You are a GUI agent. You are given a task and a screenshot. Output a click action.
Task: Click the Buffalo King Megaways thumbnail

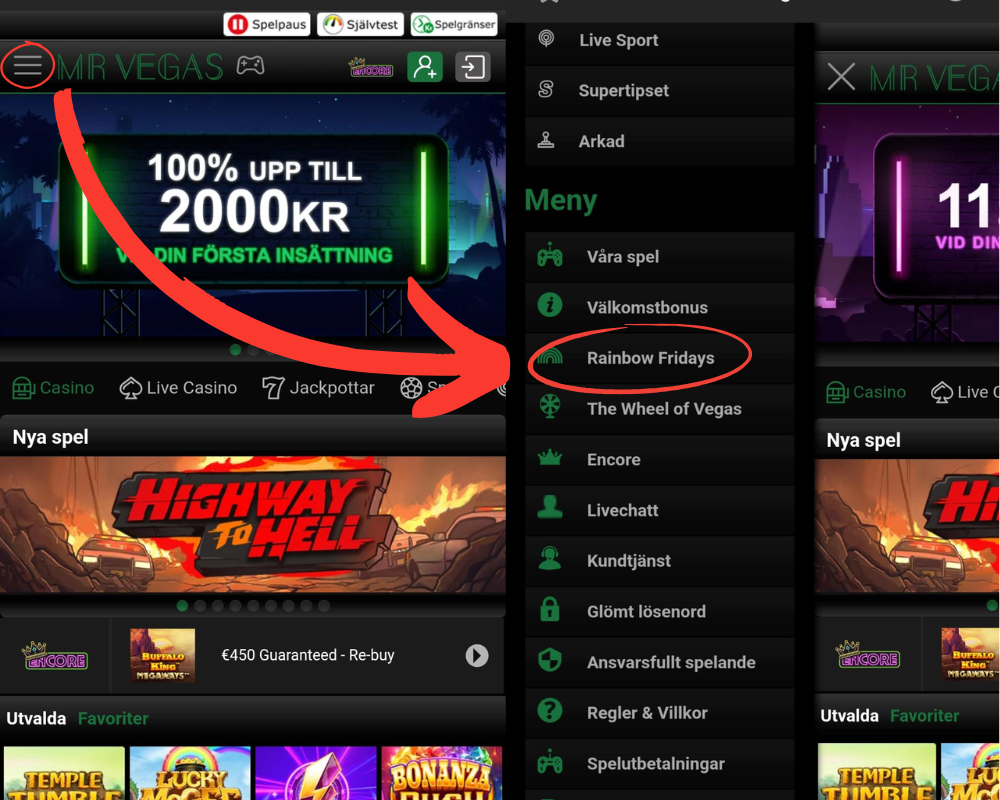162,655
